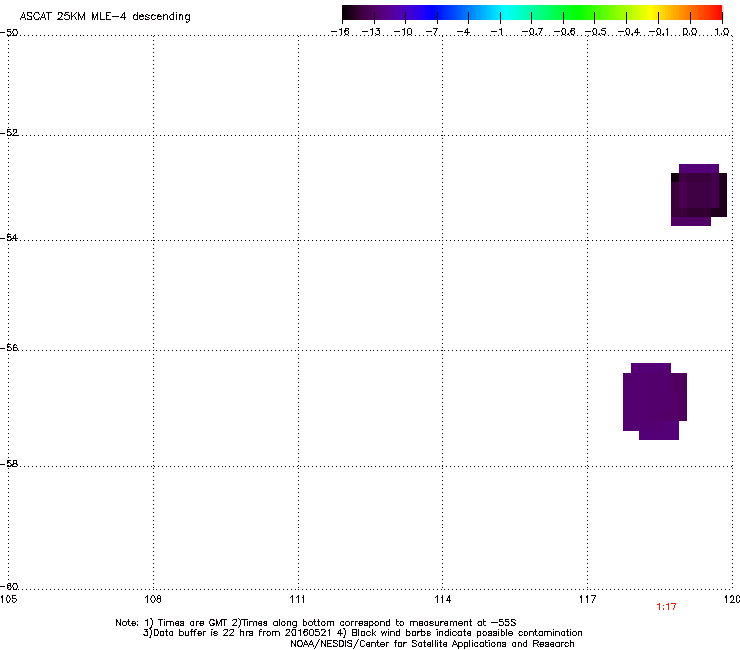The height and width of the screenshot is (650, 740).
Task: Click the 1.0 color scale label
Action: [722, 32]
